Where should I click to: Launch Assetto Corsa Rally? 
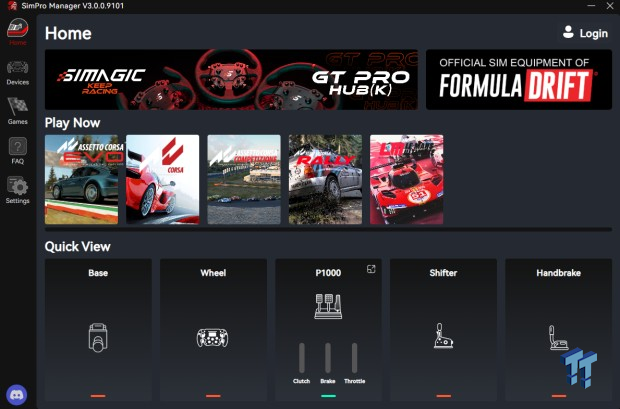[325, 180]
